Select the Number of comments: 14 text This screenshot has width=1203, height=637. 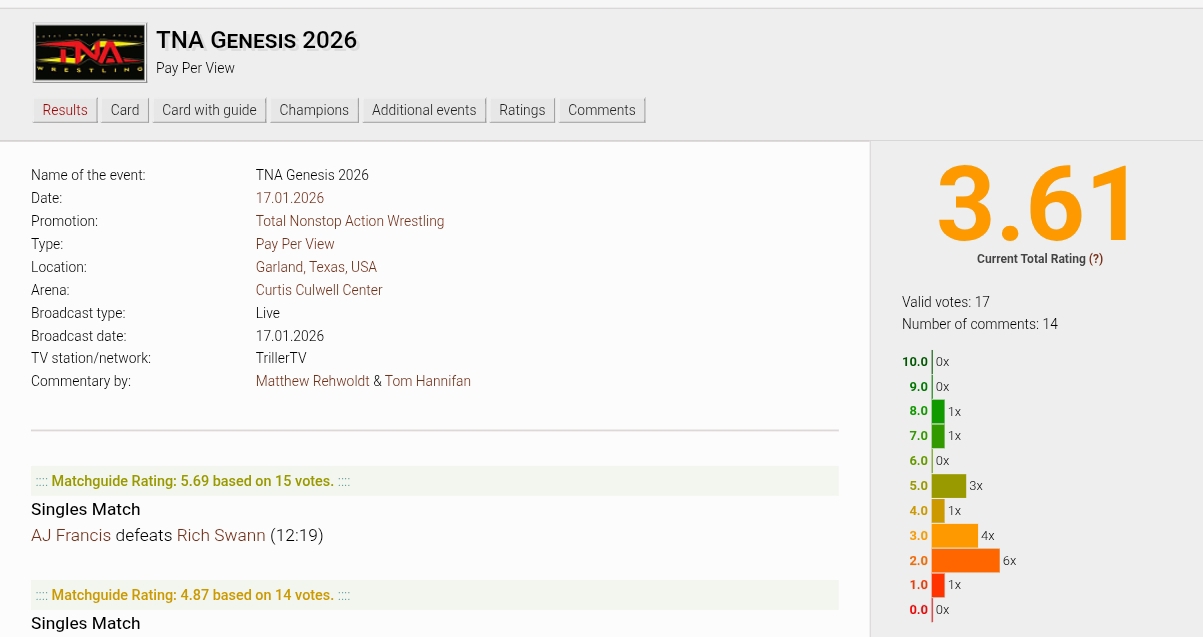(980, 324)
